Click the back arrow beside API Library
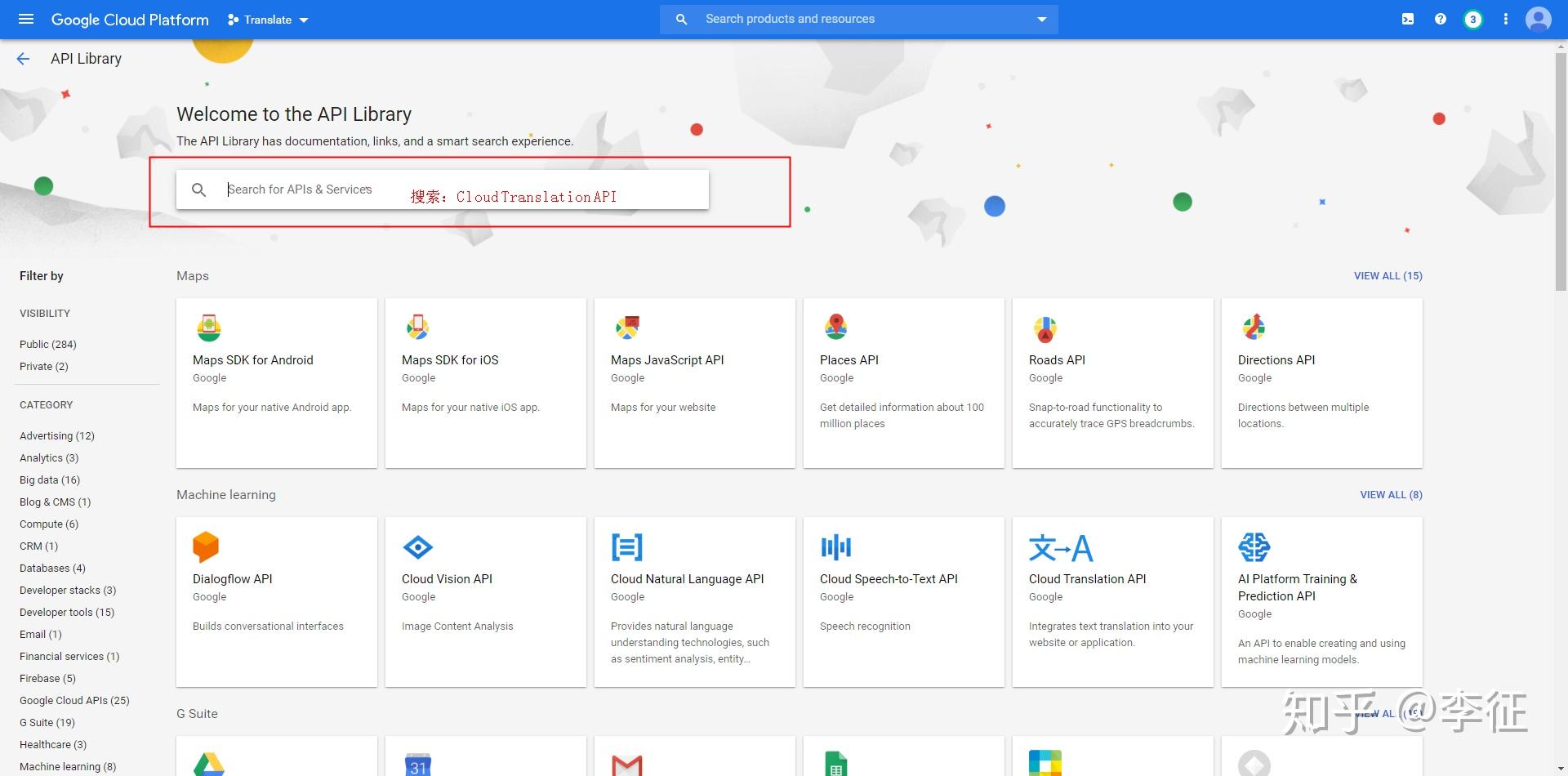This screenshot has width=1568, height=776. pyautogui.click(x=23, y=59)
